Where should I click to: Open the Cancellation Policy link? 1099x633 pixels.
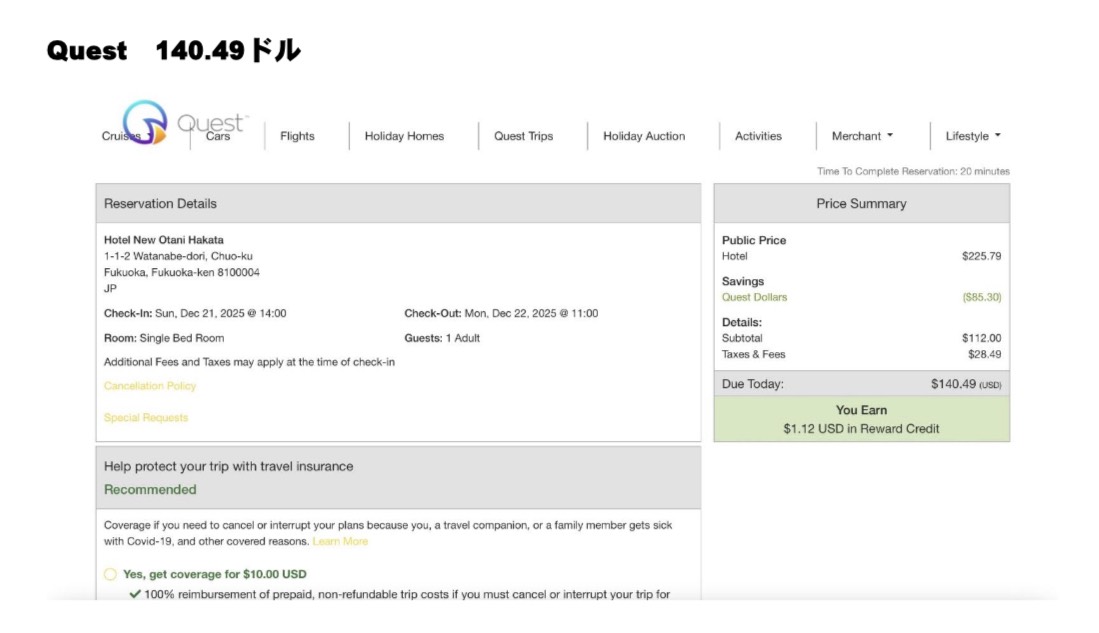(150, 386)
